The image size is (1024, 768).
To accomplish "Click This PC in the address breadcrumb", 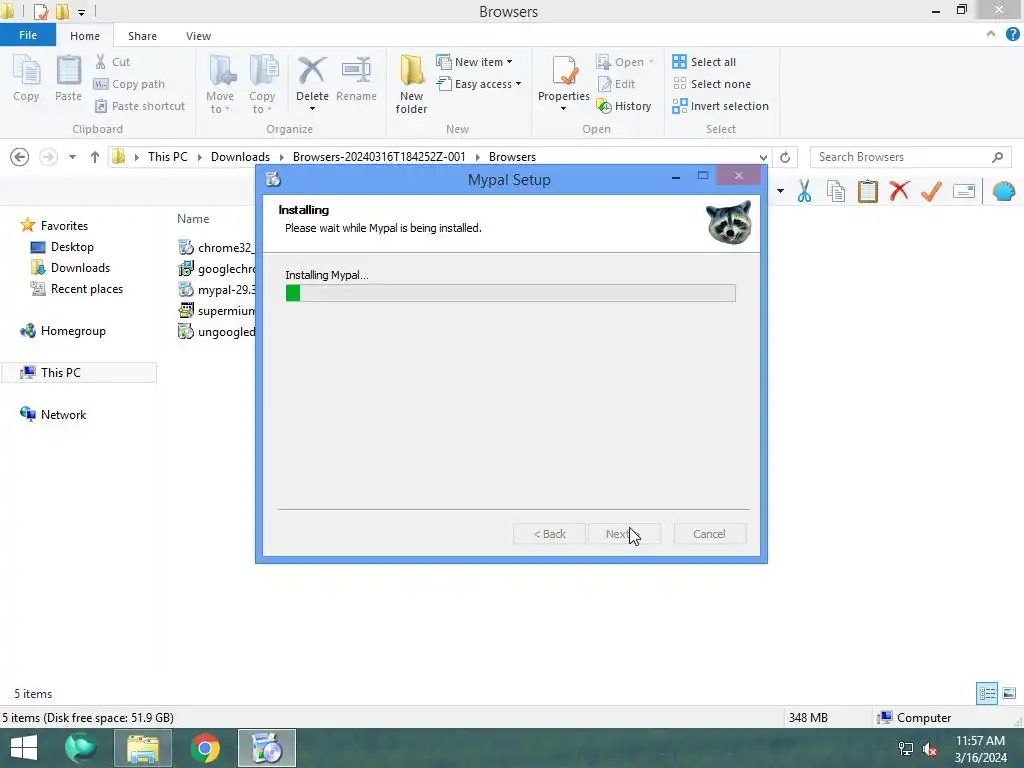I will (167, 157).
